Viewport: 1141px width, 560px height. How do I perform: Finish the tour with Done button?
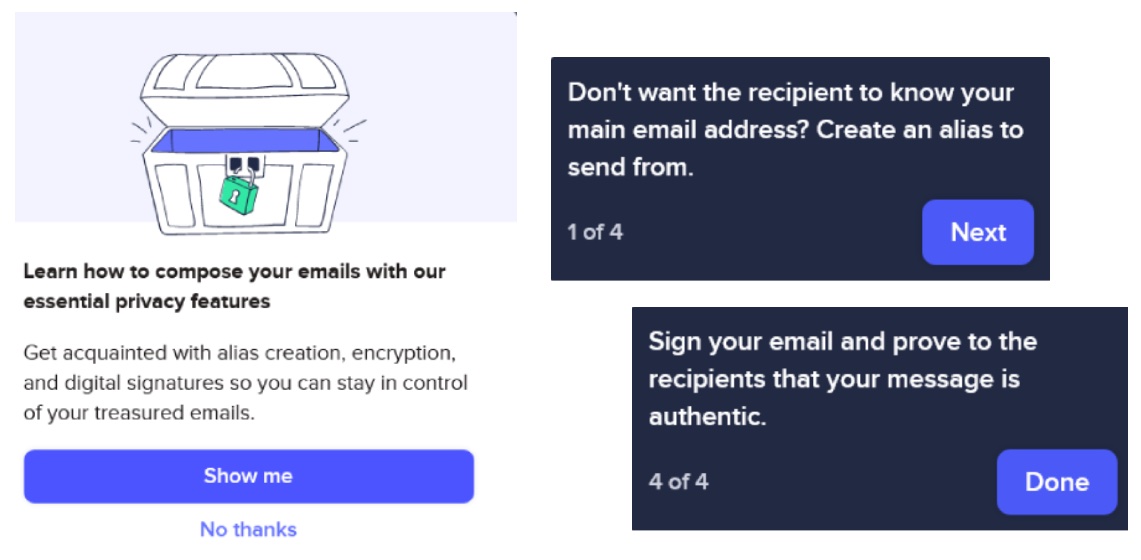(1057, 482)
